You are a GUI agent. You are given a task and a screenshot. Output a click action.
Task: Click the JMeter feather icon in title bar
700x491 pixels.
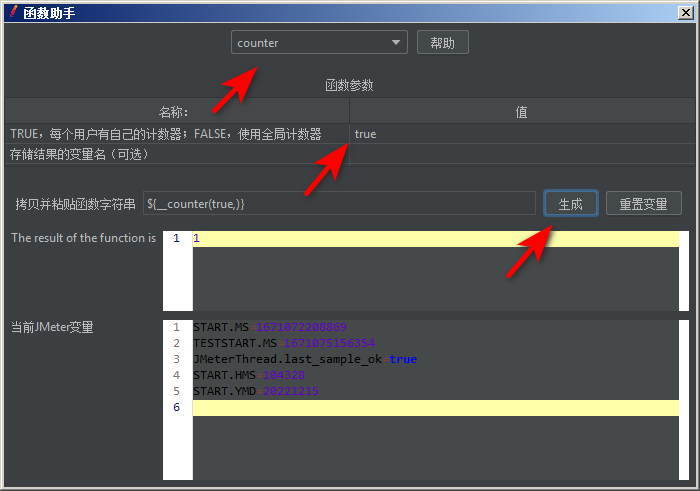pos(12,12)
